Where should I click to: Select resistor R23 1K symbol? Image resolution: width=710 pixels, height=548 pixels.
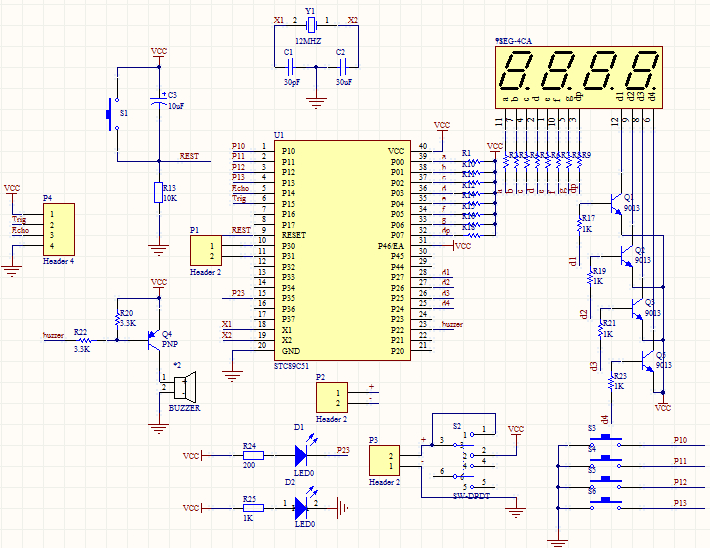[611, 383]
